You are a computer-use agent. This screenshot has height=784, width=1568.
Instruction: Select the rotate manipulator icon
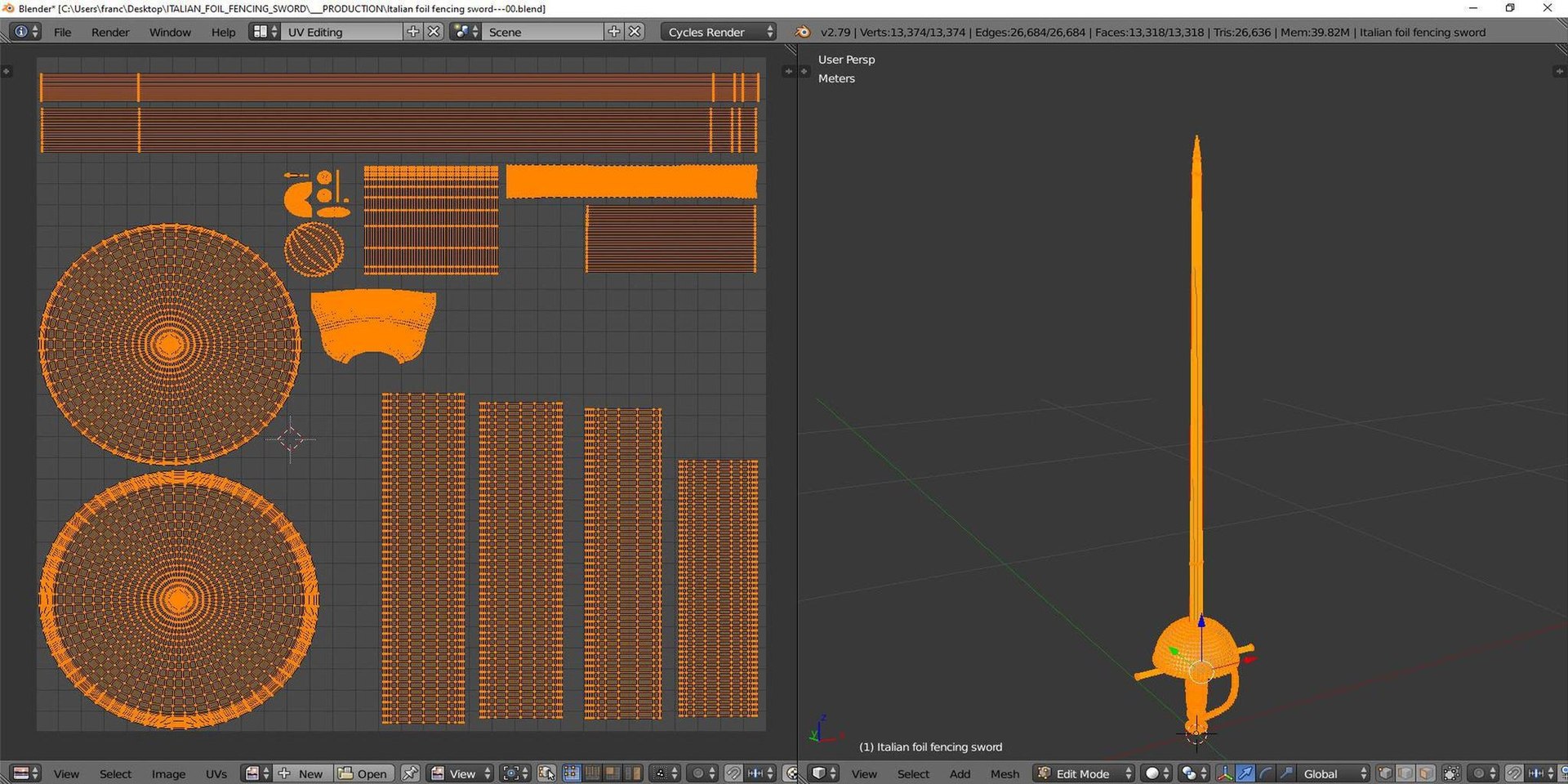tap(1265, 773)
